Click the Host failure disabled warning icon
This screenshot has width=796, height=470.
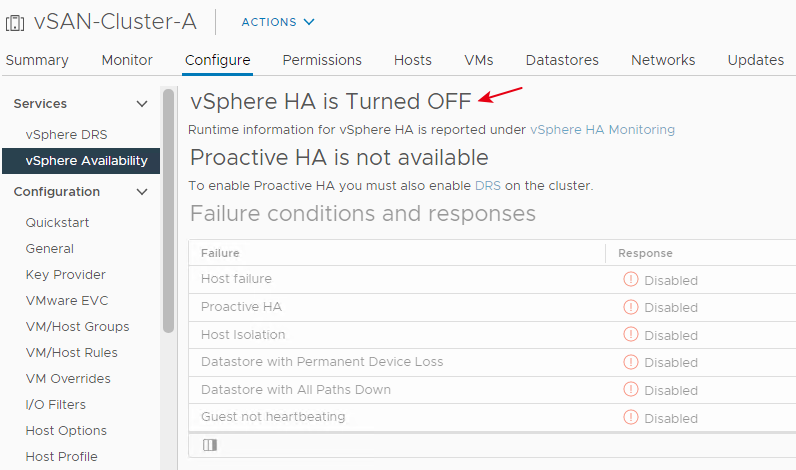click(x=631, y=279)
